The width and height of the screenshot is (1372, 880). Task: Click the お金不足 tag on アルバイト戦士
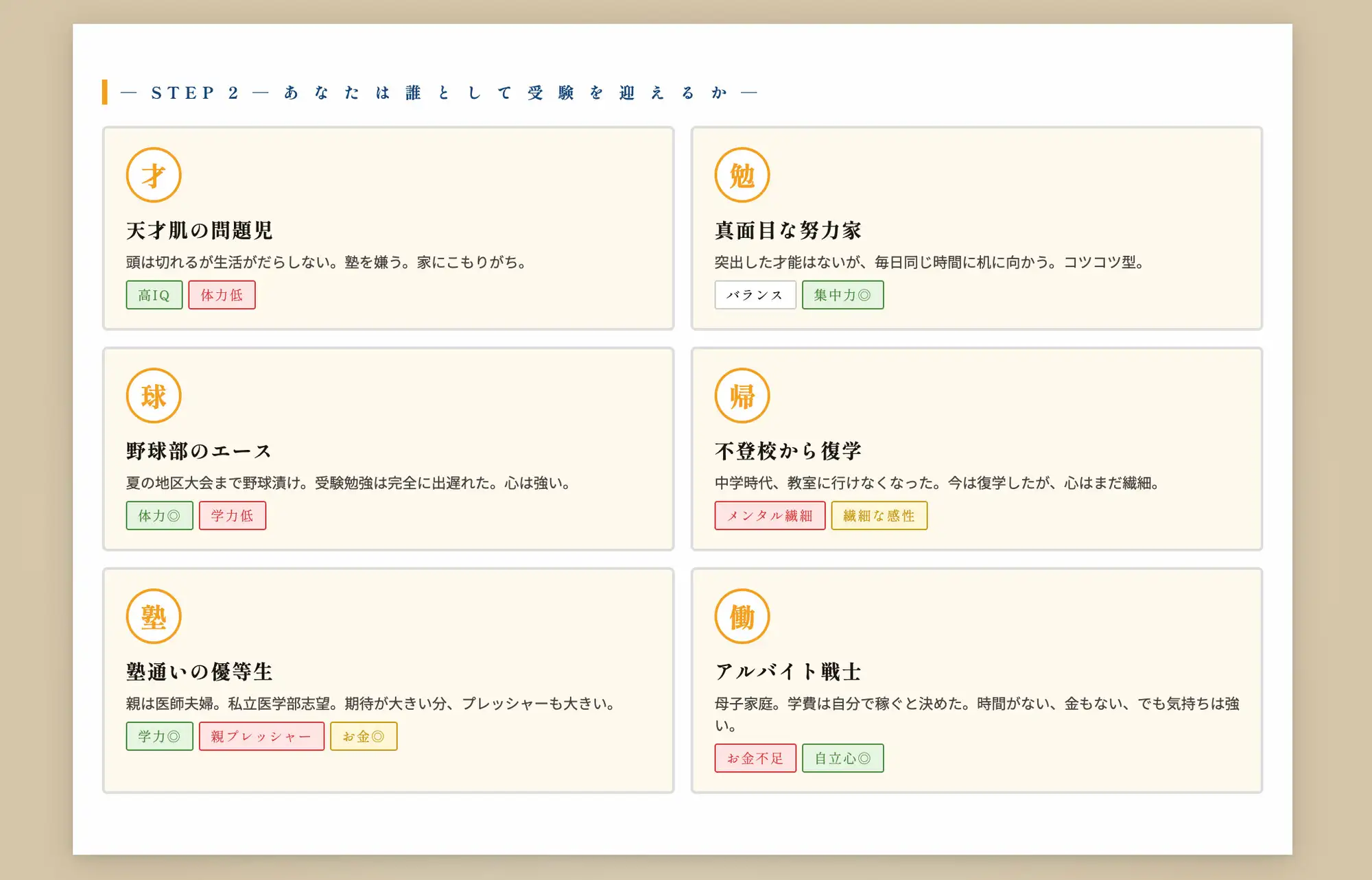pyautogui.click(x=755, y=758)
